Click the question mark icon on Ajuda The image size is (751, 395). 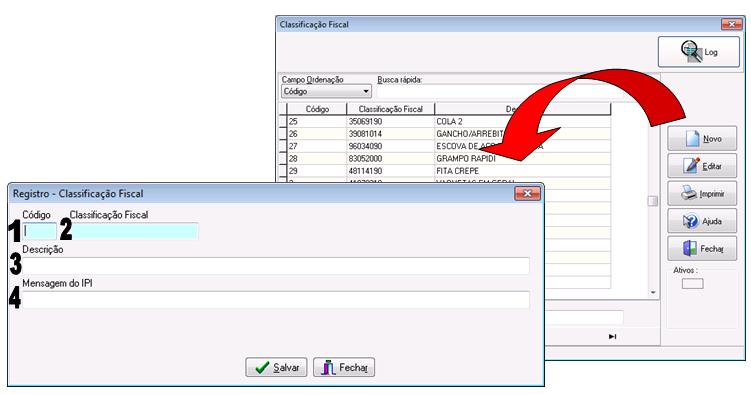point(690,221)
